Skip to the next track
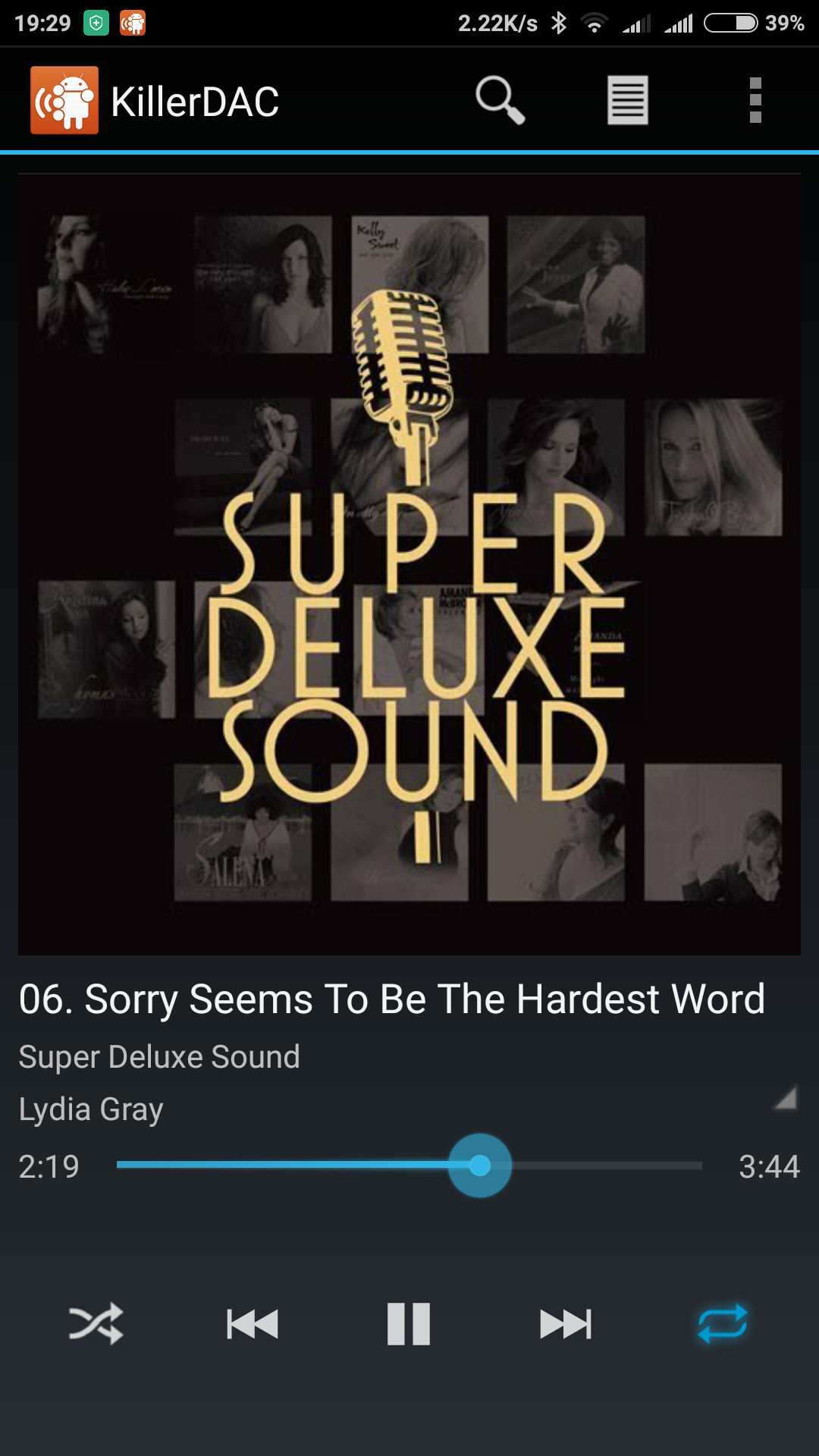 pyautogui.click(x=566, y=1324)
